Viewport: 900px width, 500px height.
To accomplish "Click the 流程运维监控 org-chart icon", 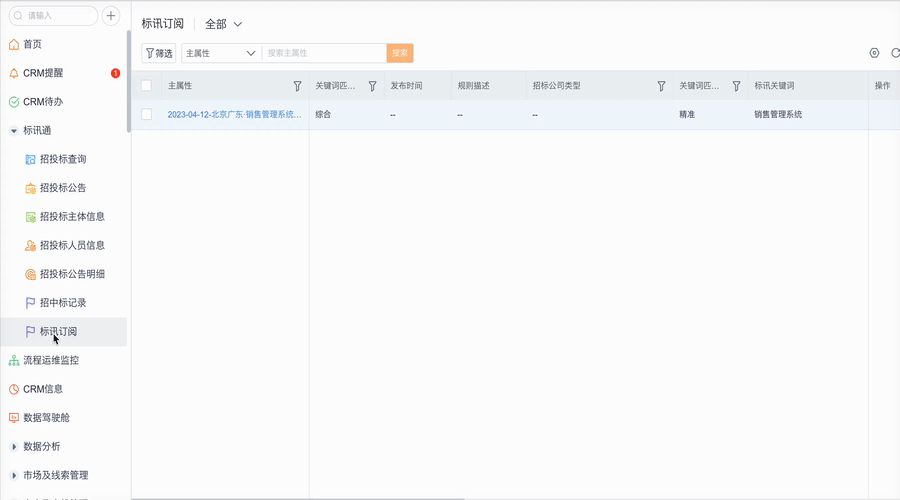I will pyautogui.click(x=14, y=360).
